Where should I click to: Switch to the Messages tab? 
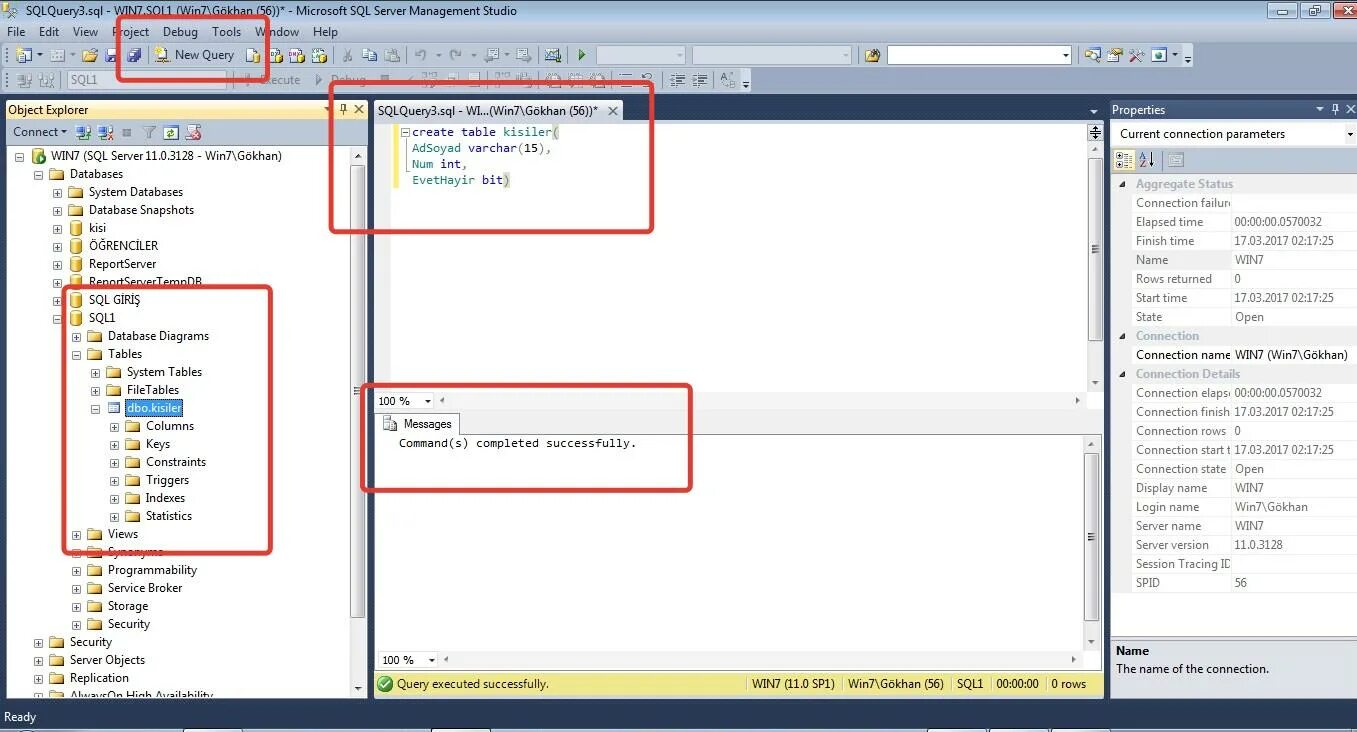point(420,424)
